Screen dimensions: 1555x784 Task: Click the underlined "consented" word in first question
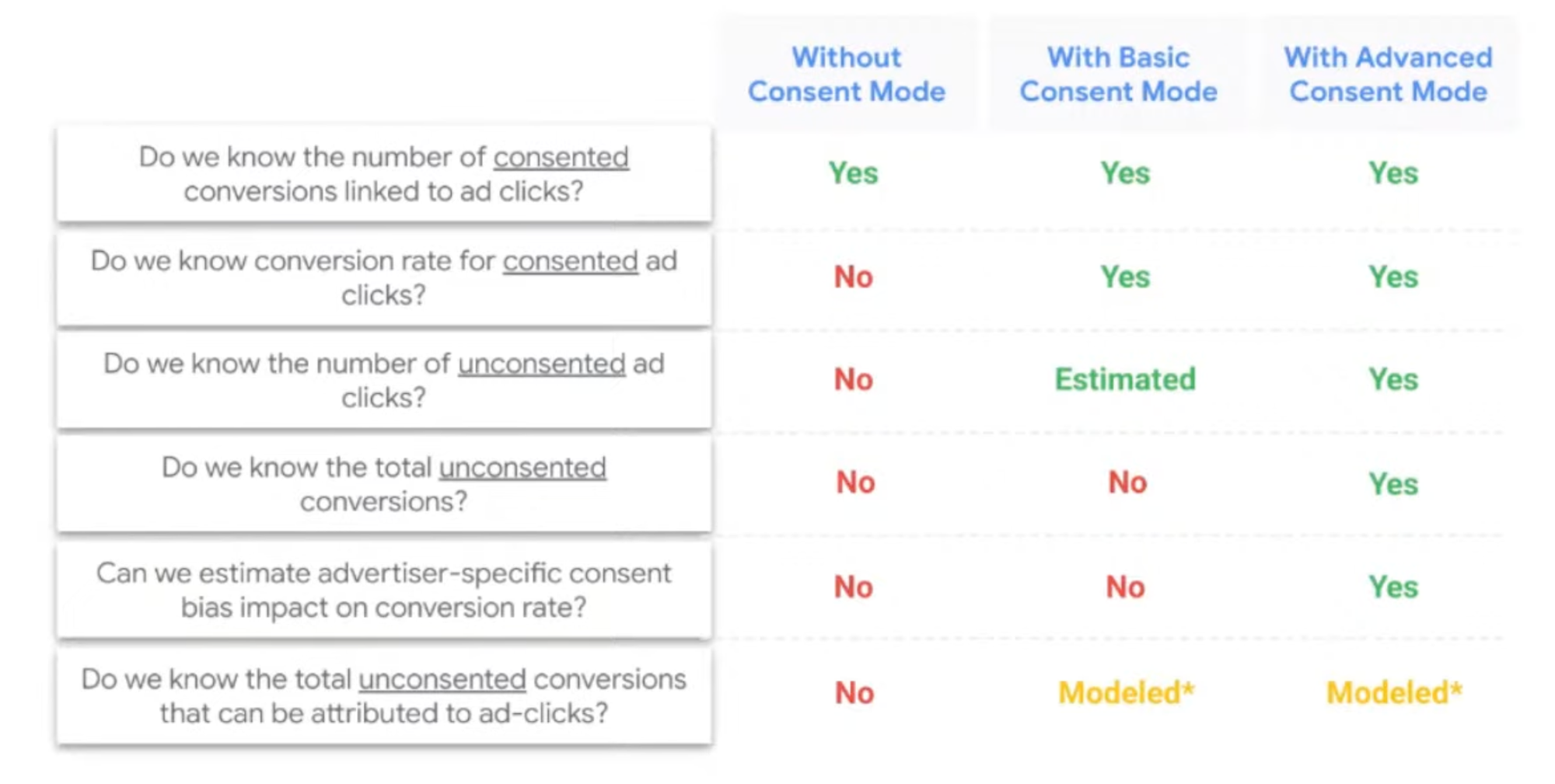pos(561,158)
